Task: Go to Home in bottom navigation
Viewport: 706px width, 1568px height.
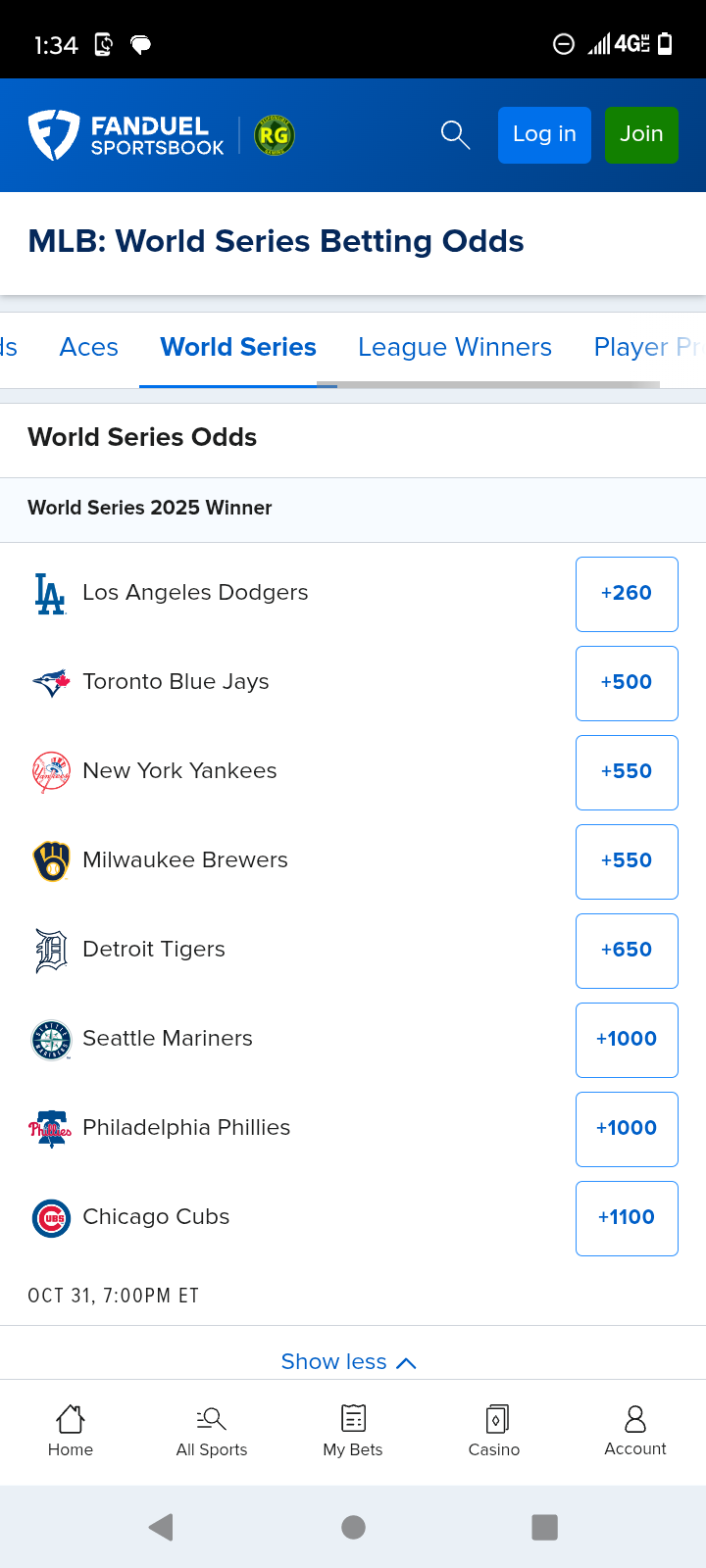Action: (71, 1431)
